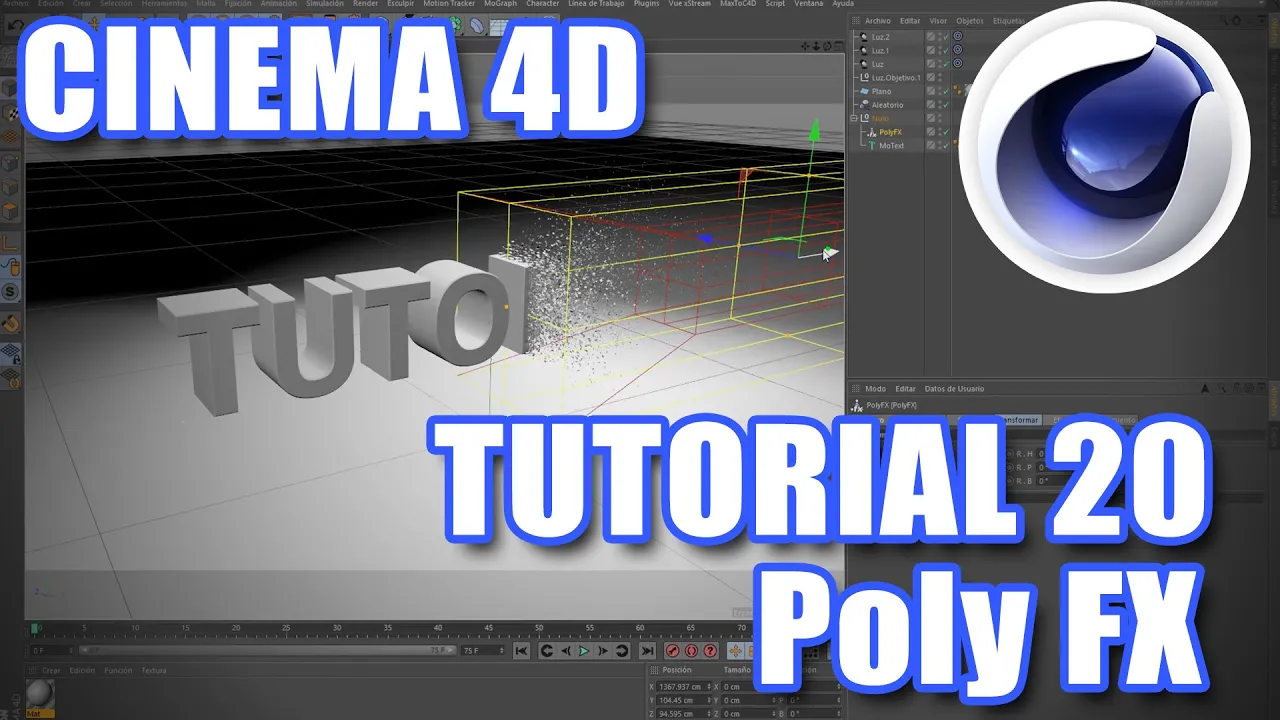Viewport: 1280px width, 720px height.
Task: Jump to the next keyframe
Action: click(622, 651)
